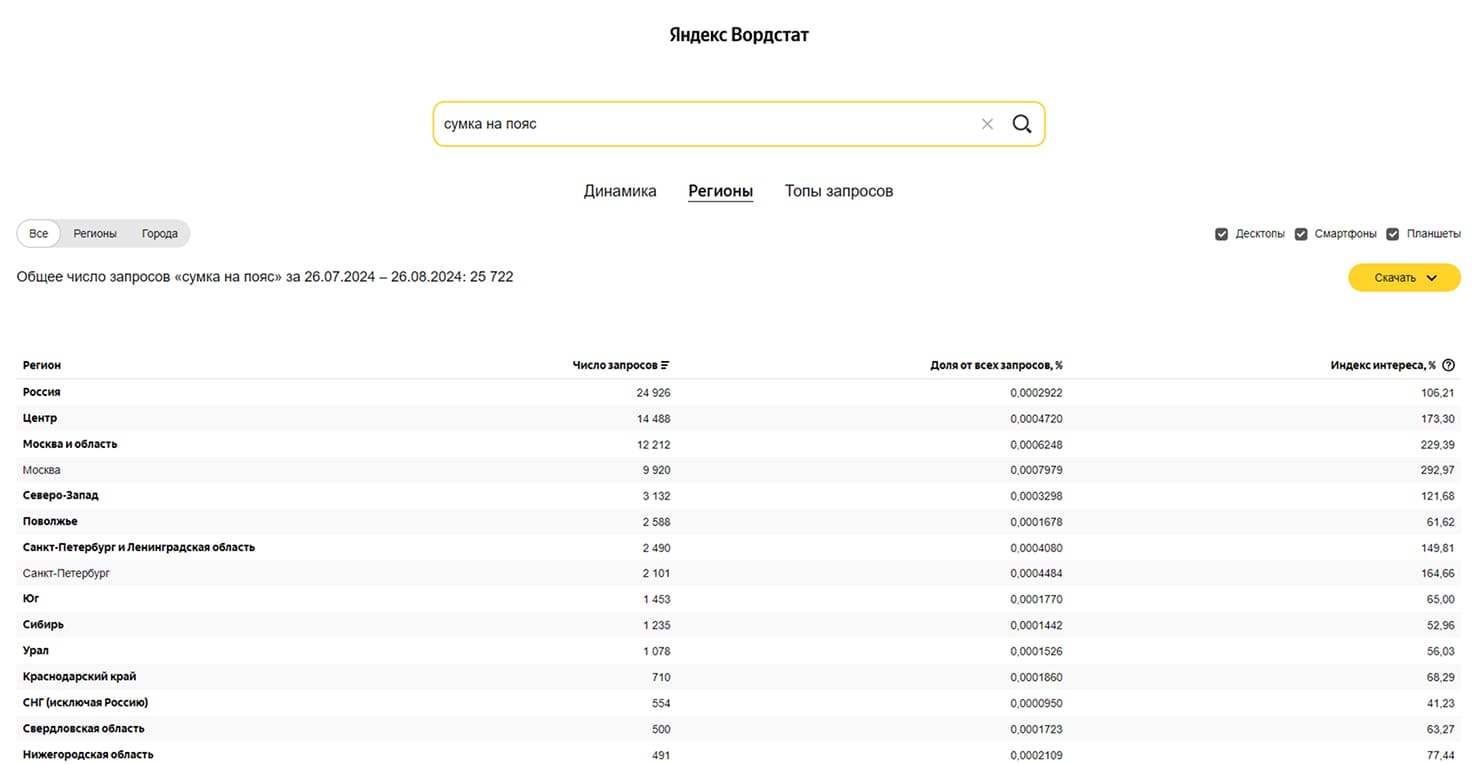Click the 106,21 interest index value
This screenshot has height=764, width=1484.
[1437, 393]
